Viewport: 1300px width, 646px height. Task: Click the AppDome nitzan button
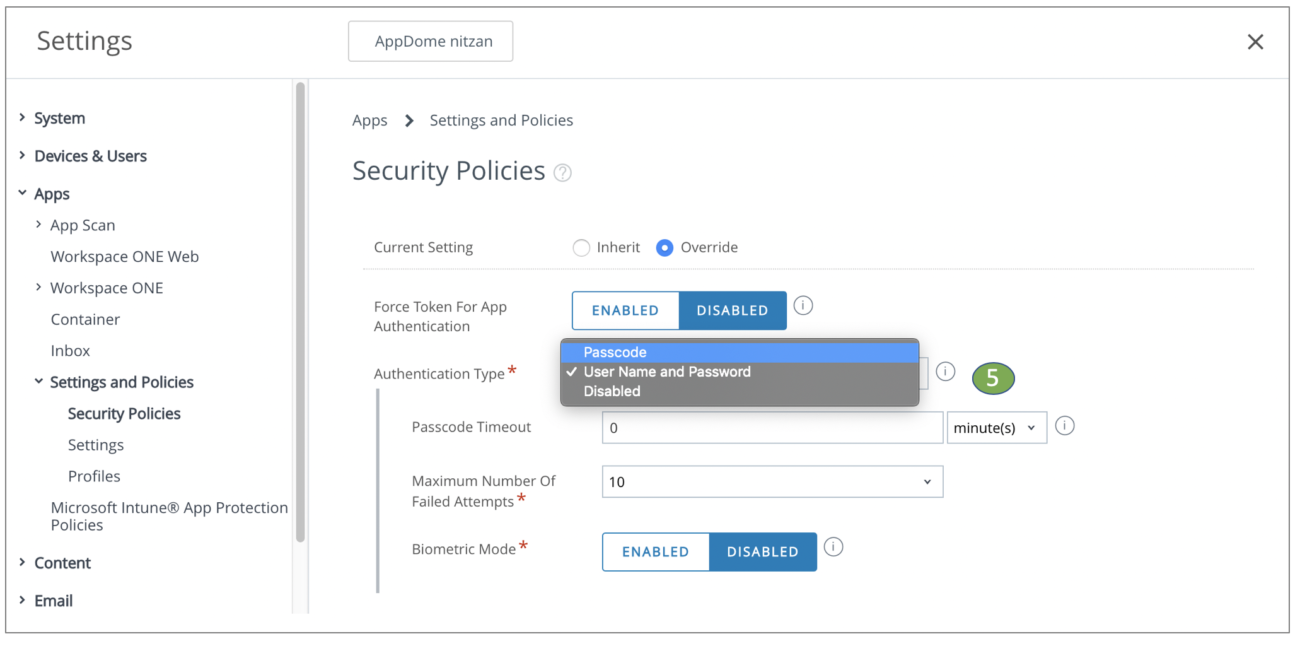(x=430, y=41)
